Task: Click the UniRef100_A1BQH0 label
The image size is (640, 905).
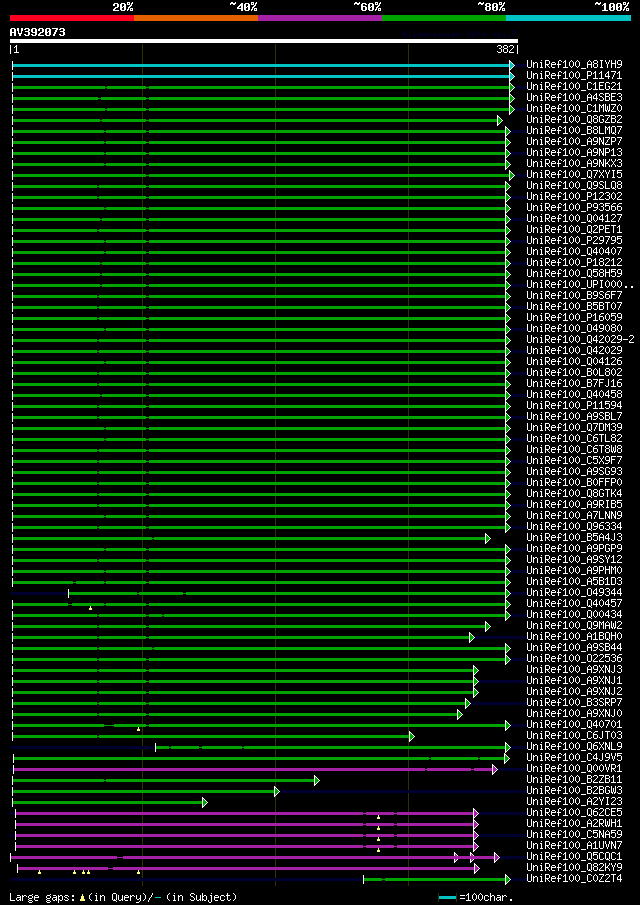Action: tap(574, 637)
